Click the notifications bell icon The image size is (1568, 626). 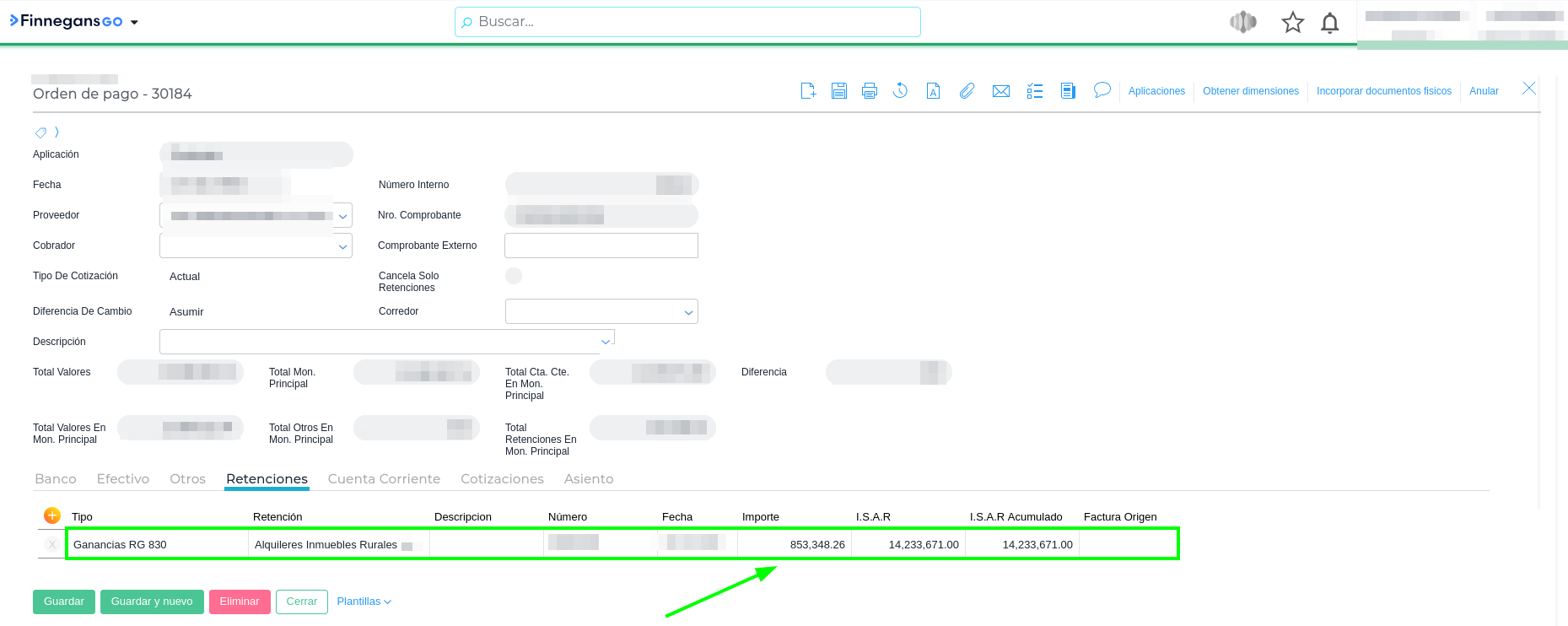[1330, 23]
